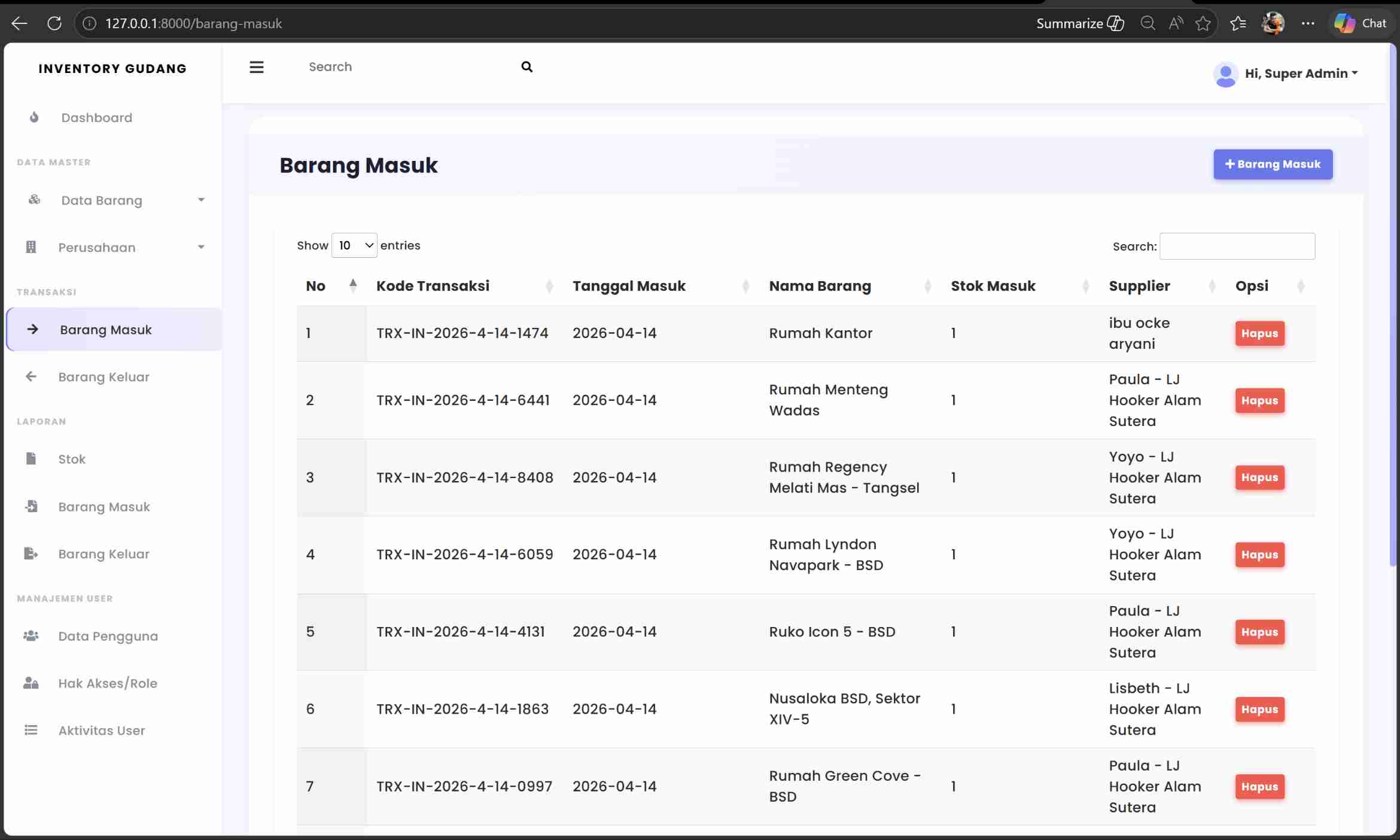Viewport: 1400px width, 840px height.
Task: Click the INVENTORY GUDANG brand link
Action: (112, 68)
